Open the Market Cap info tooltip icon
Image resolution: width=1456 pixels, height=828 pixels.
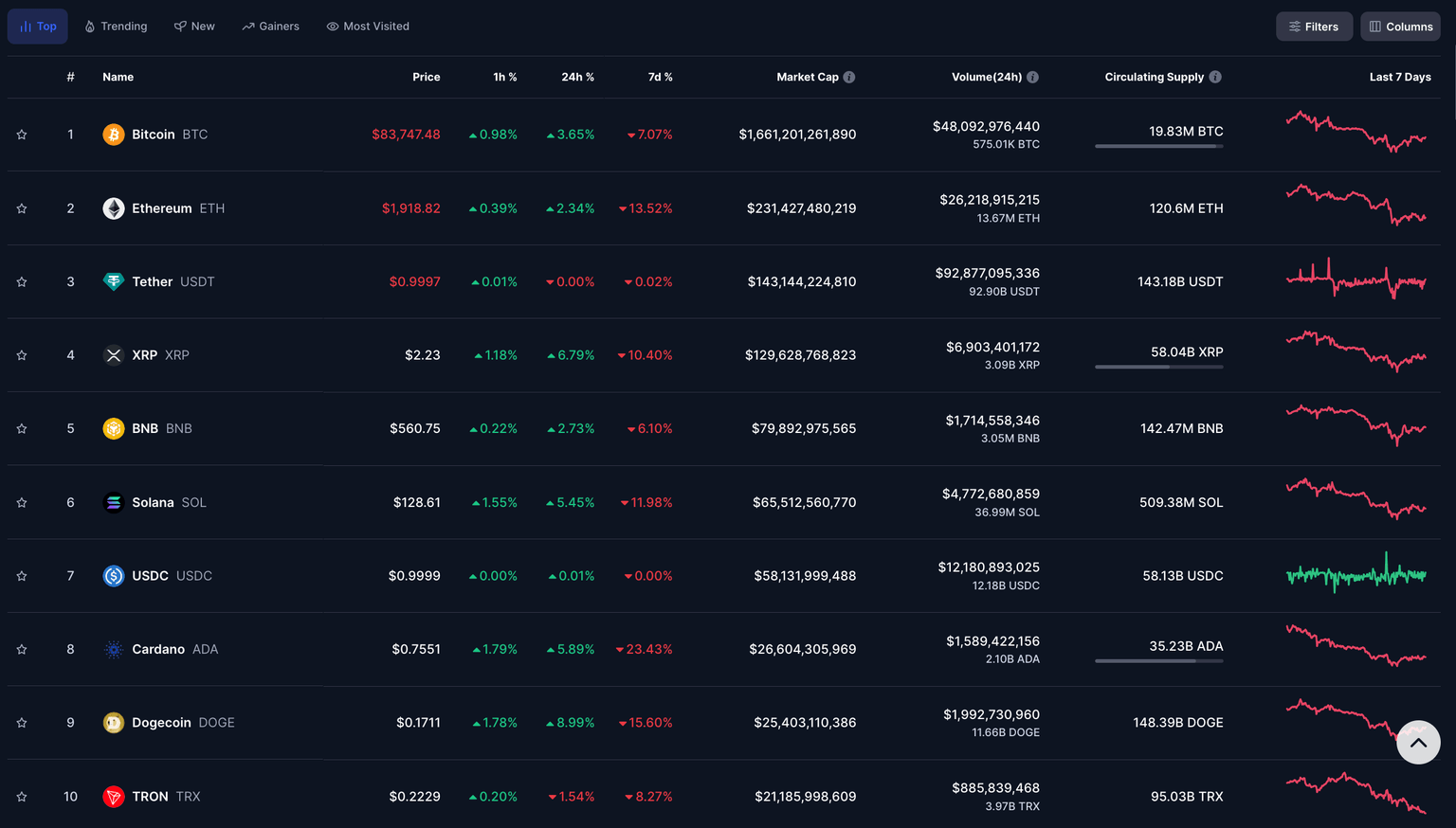850,77
